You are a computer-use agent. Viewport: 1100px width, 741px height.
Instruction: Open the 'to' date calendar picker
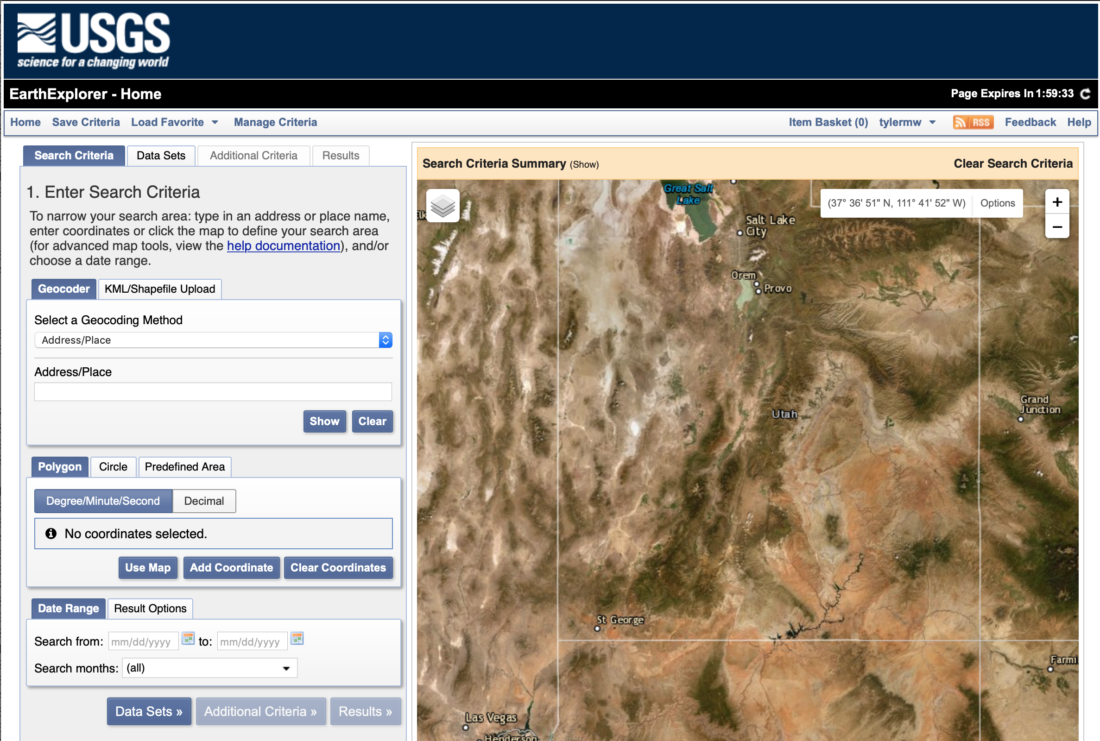tap(297, 639)
